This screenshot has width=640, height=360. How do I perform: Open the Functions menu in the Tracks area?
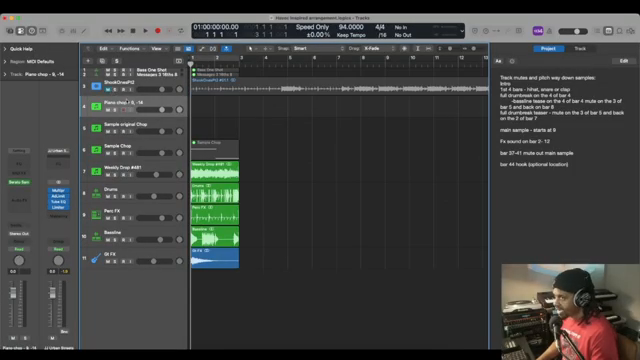132,49
